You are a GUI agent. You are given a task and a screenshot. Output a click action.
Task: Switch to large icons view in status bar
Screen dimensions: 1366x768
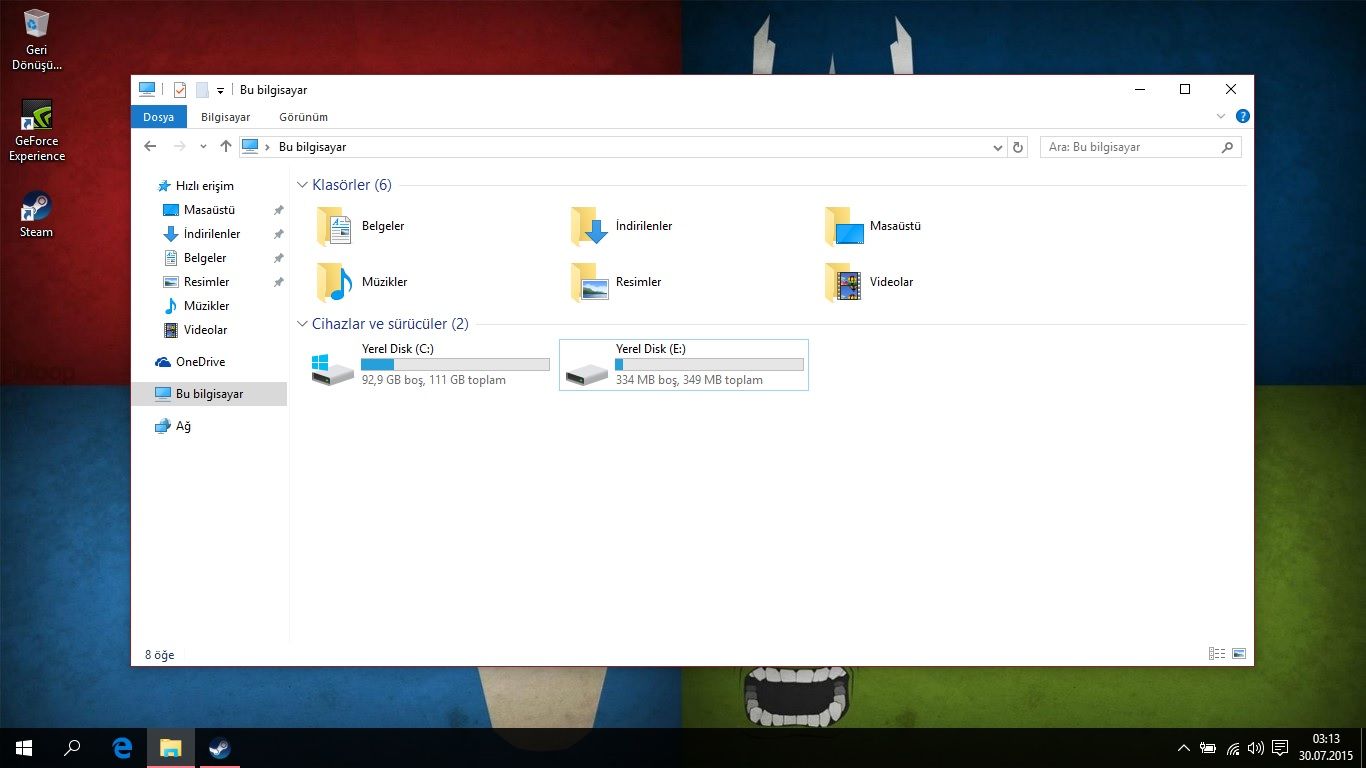tap(1239, 654)
